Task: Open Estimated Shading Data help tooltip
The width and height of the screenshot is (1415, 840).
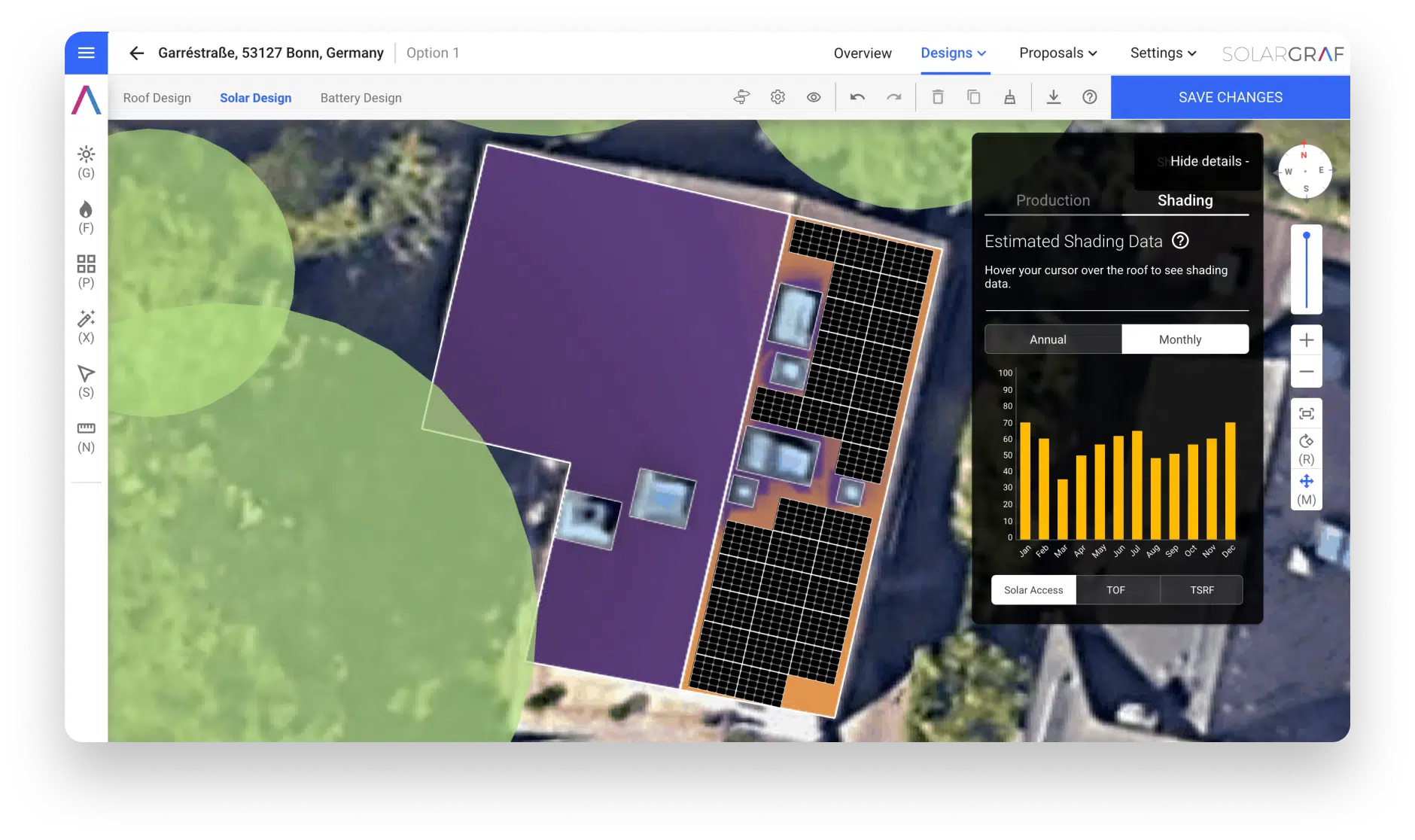Action: [1180, 241]
